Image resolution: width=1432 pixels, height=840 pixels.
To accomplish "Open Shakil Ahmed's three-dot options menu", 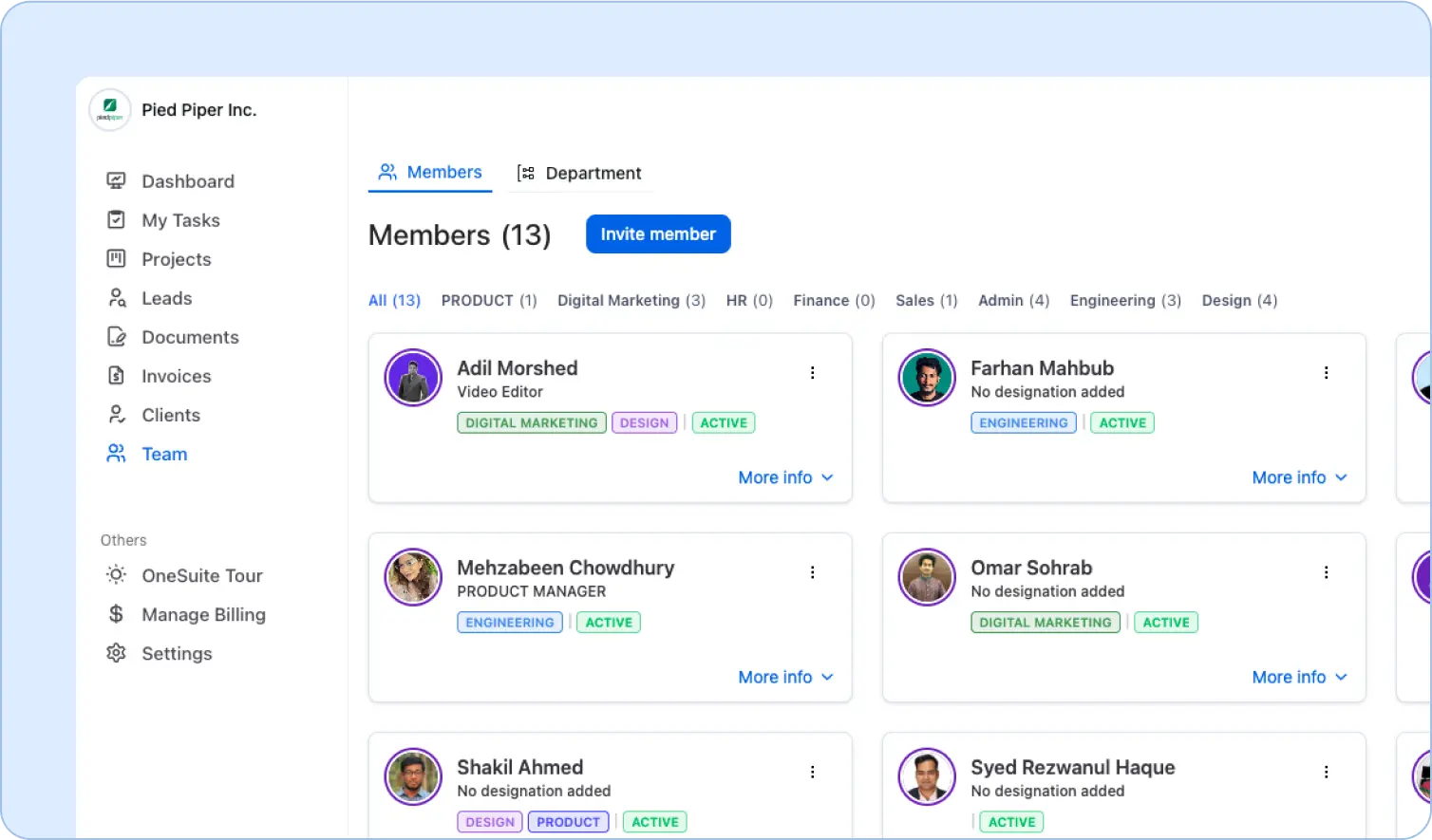I will click(x=812, y=772).
